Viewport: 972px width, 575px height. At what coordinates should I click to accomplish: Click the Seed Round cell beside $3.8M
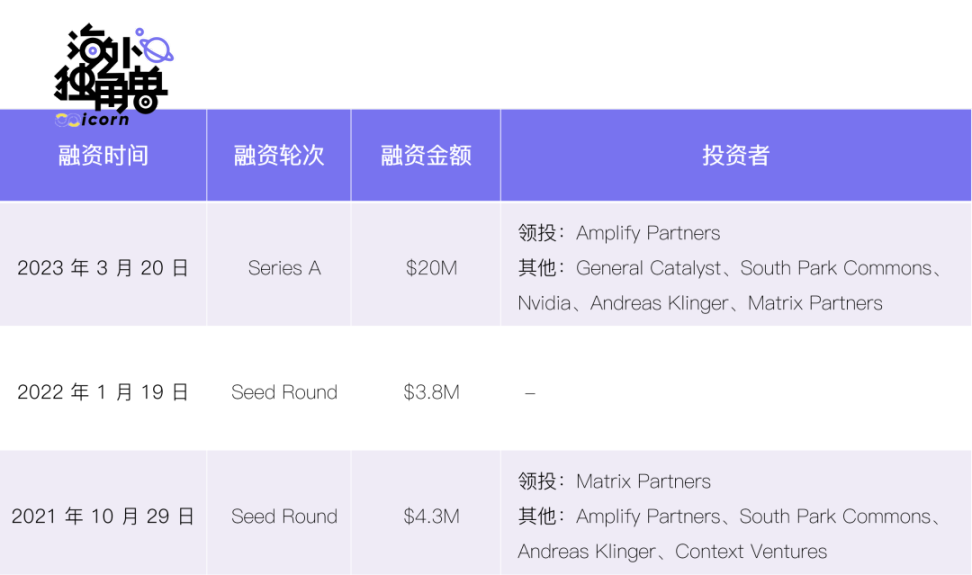pyautogui.click(x=284, y=392)
